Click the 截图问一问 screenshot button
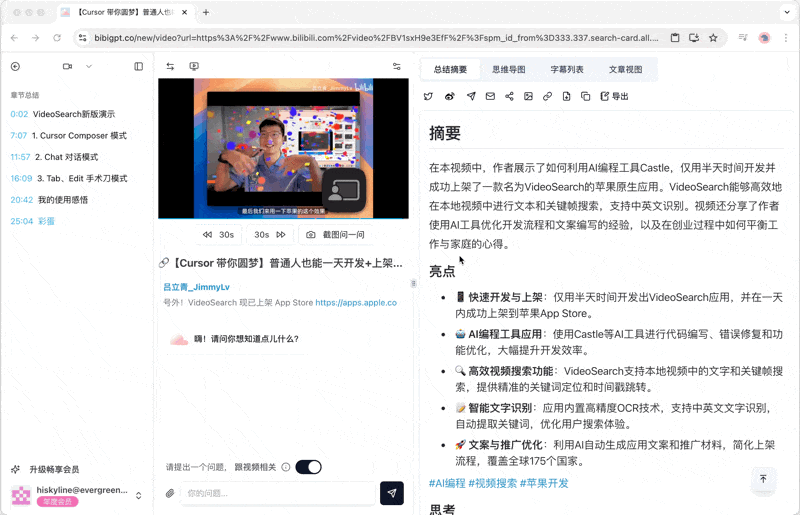 point(335,235)
